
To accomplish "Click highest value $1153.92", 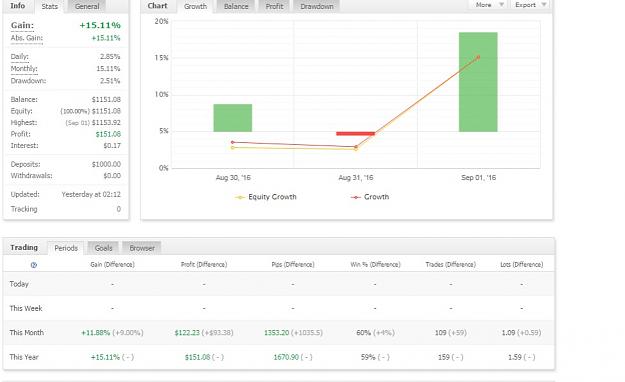I will (x=106, y=122).
